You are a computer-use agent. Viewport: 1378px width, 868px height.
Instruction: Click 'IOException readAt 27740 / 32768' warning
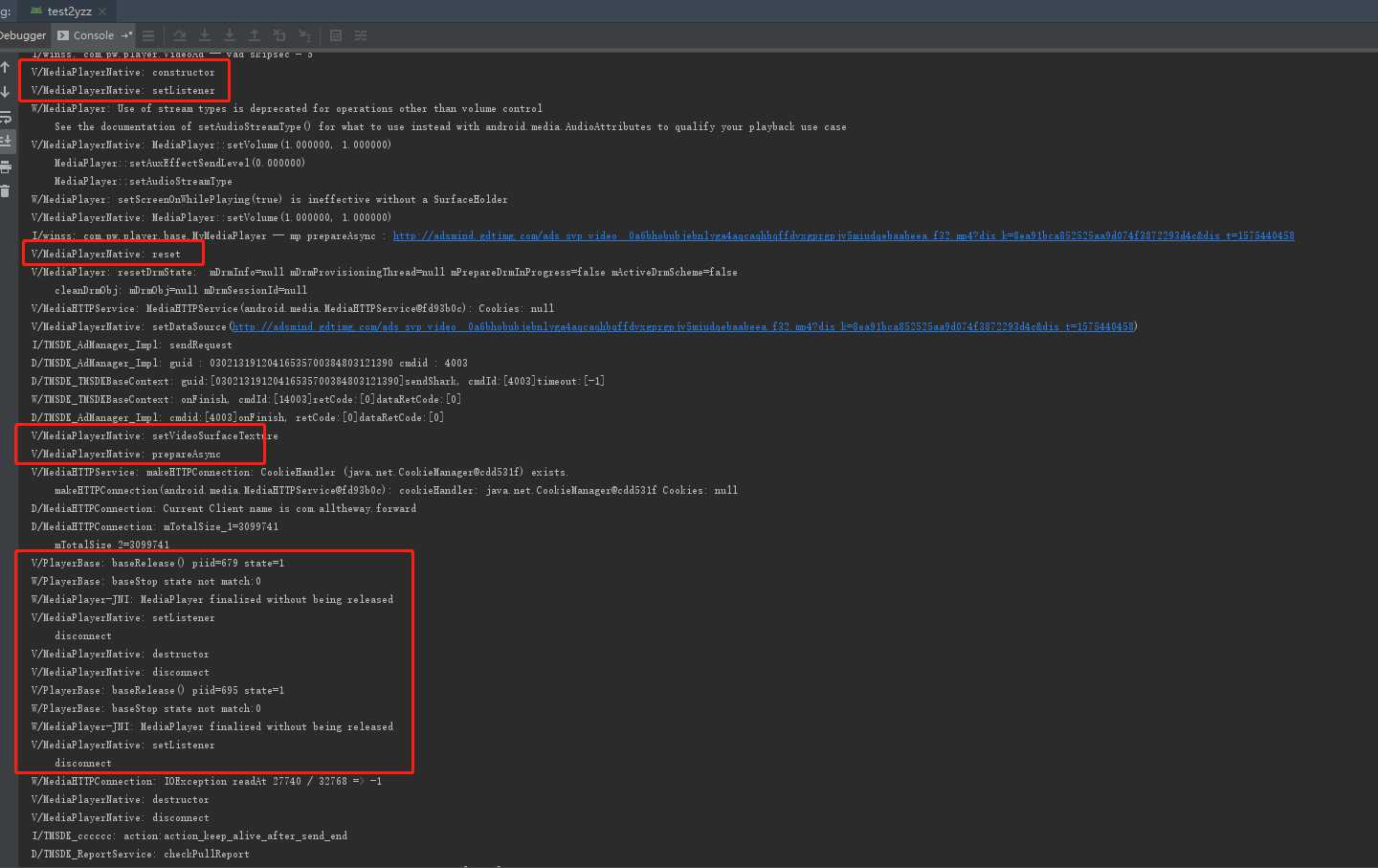coord(206,781)
